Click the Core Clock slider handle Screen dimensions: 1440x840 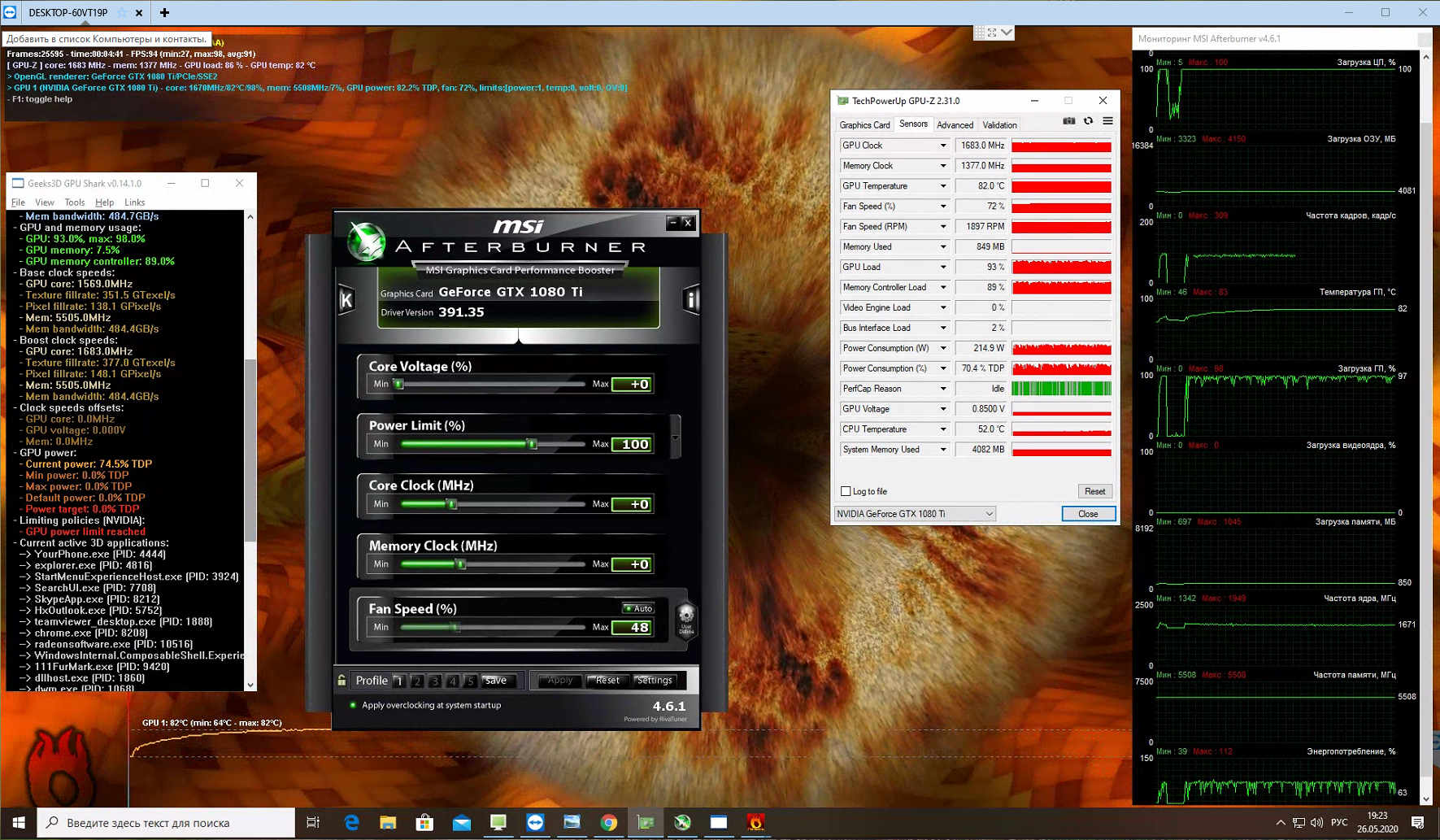coord(453,504)
